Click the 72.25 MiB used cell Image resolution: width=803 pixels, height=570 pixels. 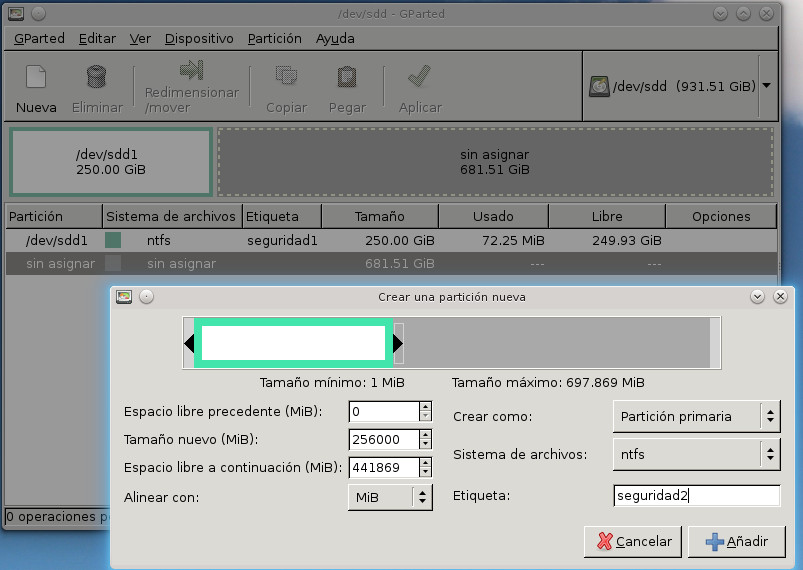(513, 240)
